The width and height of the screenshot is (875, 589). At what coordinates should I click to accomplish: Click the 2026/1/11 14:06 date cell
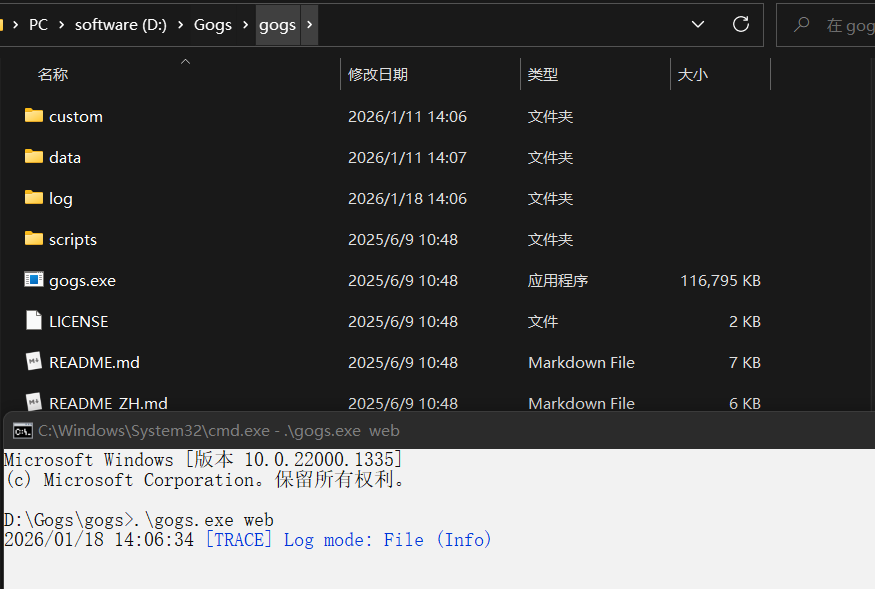pyautogui.click(x=407, y=116)
